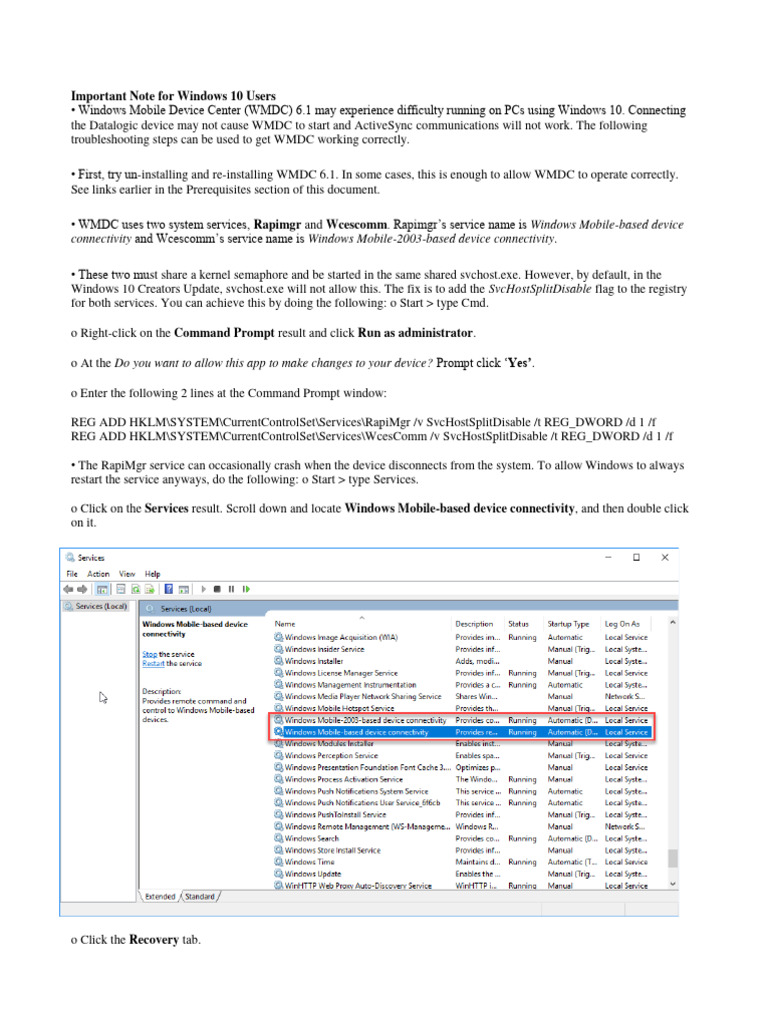The height and width of the screenshot is (1024, 768).
Task: Switch to the Standard tab
Action: (200, 896)
